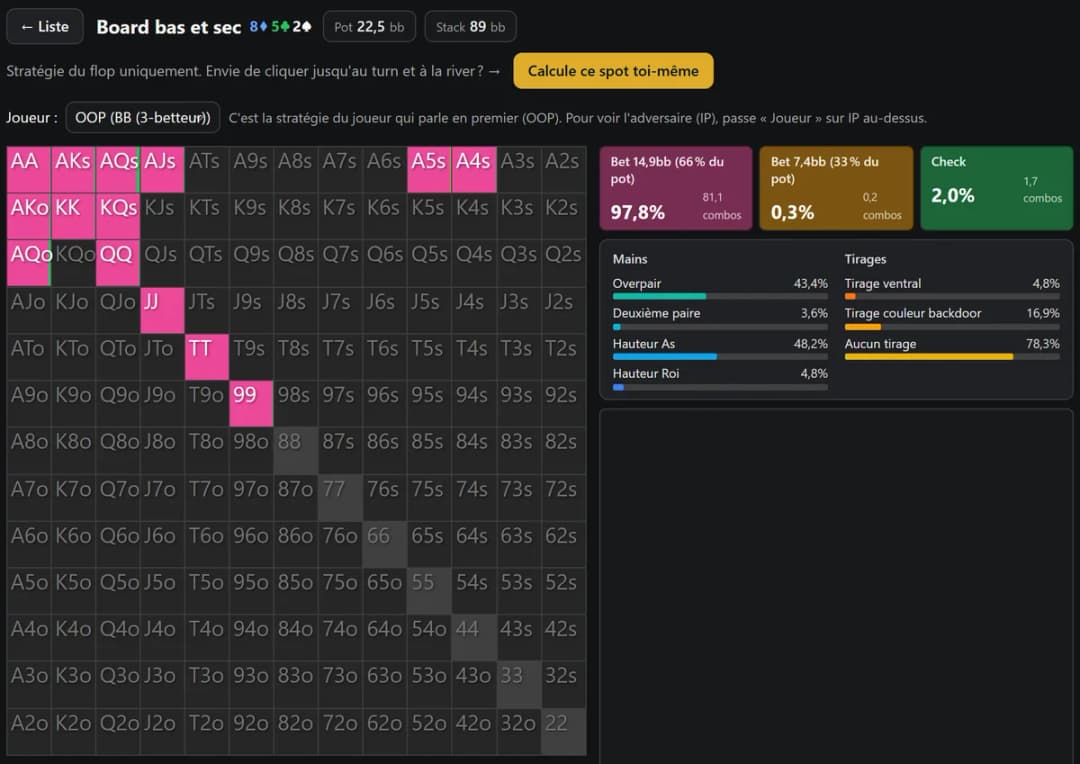Screen dimensions: 1080x764
Task: Click the 99 hand cell
Action: tap(251, 404)
